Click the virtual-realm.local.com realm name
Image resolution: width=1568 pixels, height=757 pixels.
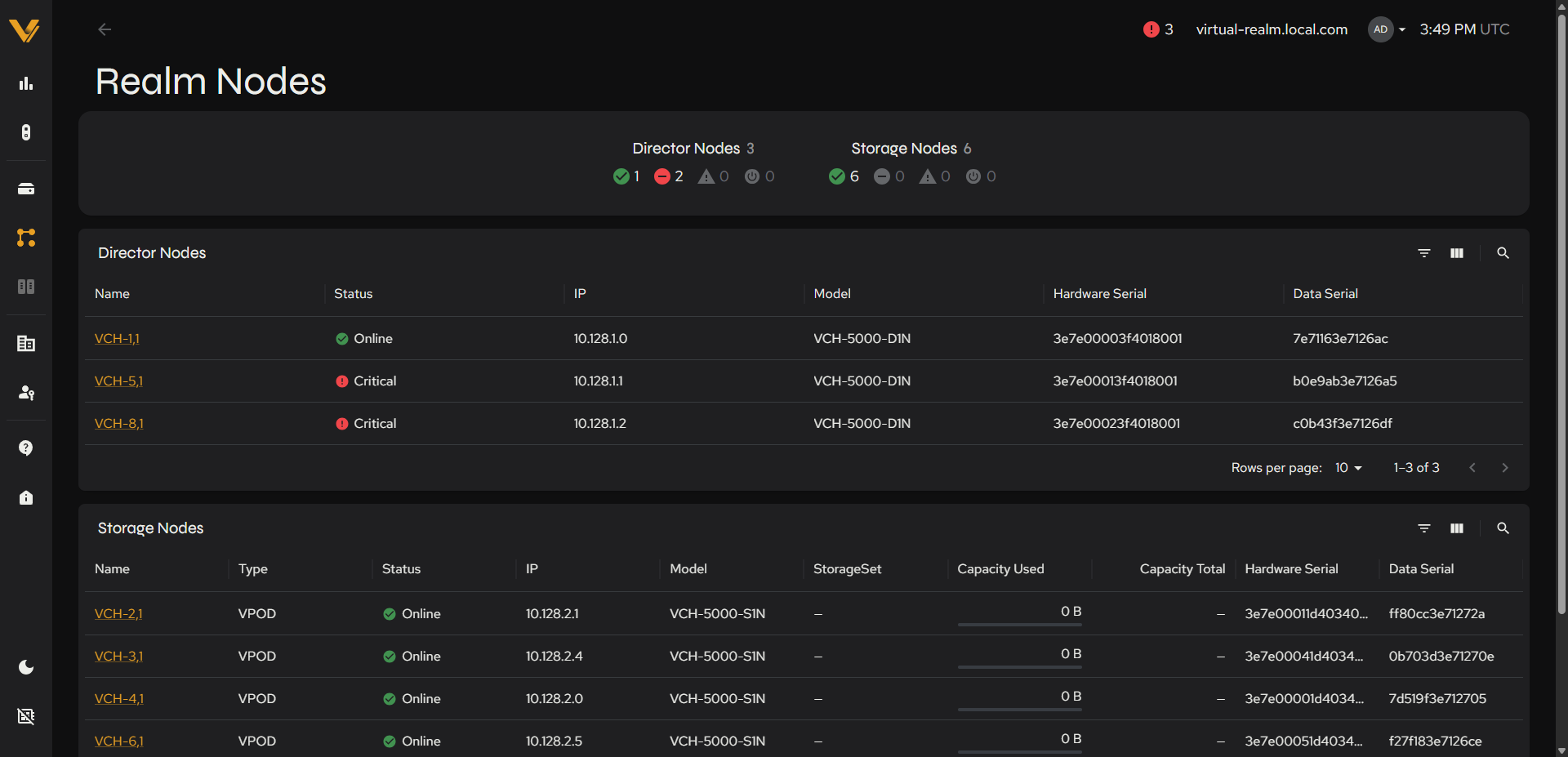coord(1272,29)
